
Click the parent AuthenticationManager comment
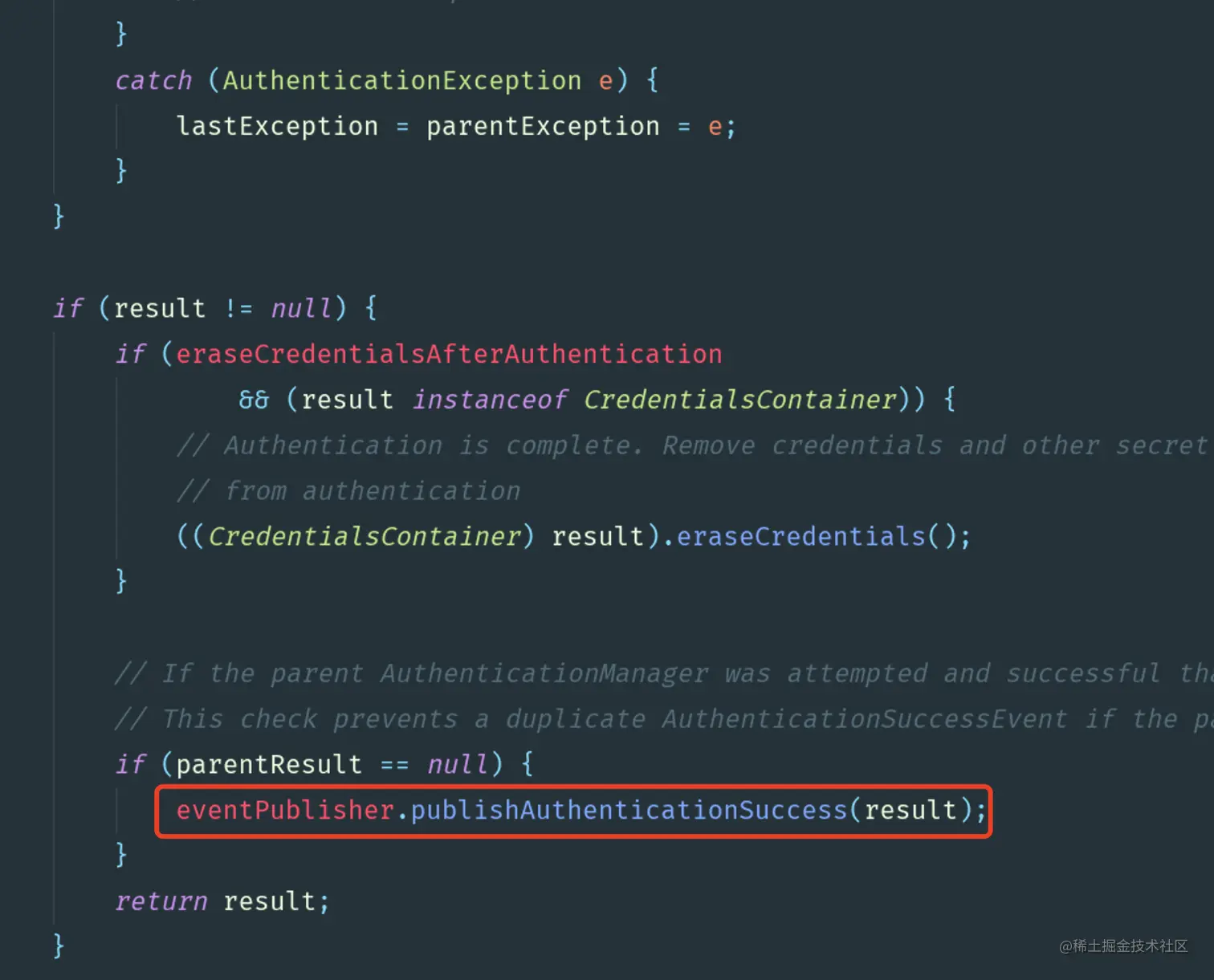pos(663,673)
